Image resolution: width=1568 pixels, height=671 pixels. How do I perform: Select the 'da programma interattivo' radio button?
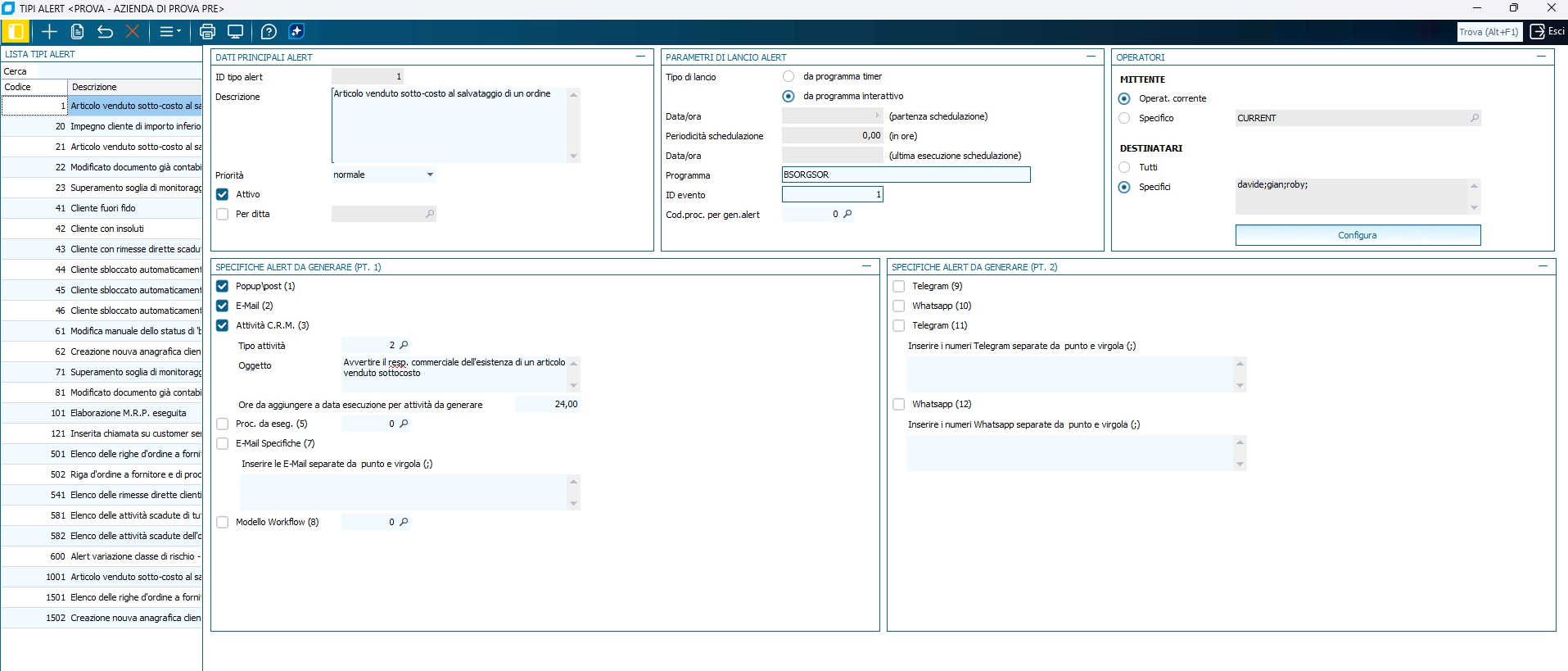tap(789, 96)
